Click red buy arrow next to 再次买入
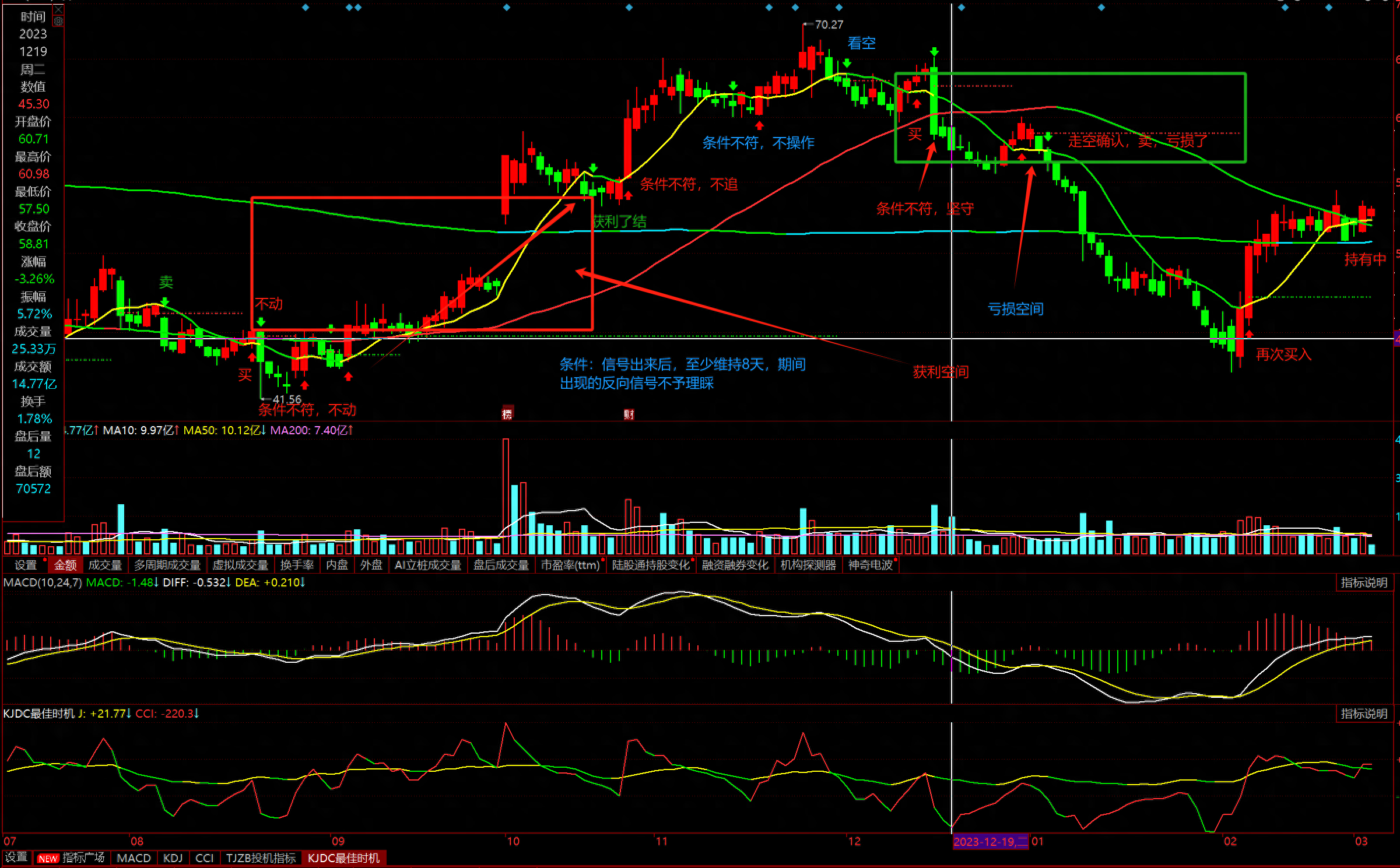 (1249, 334)
